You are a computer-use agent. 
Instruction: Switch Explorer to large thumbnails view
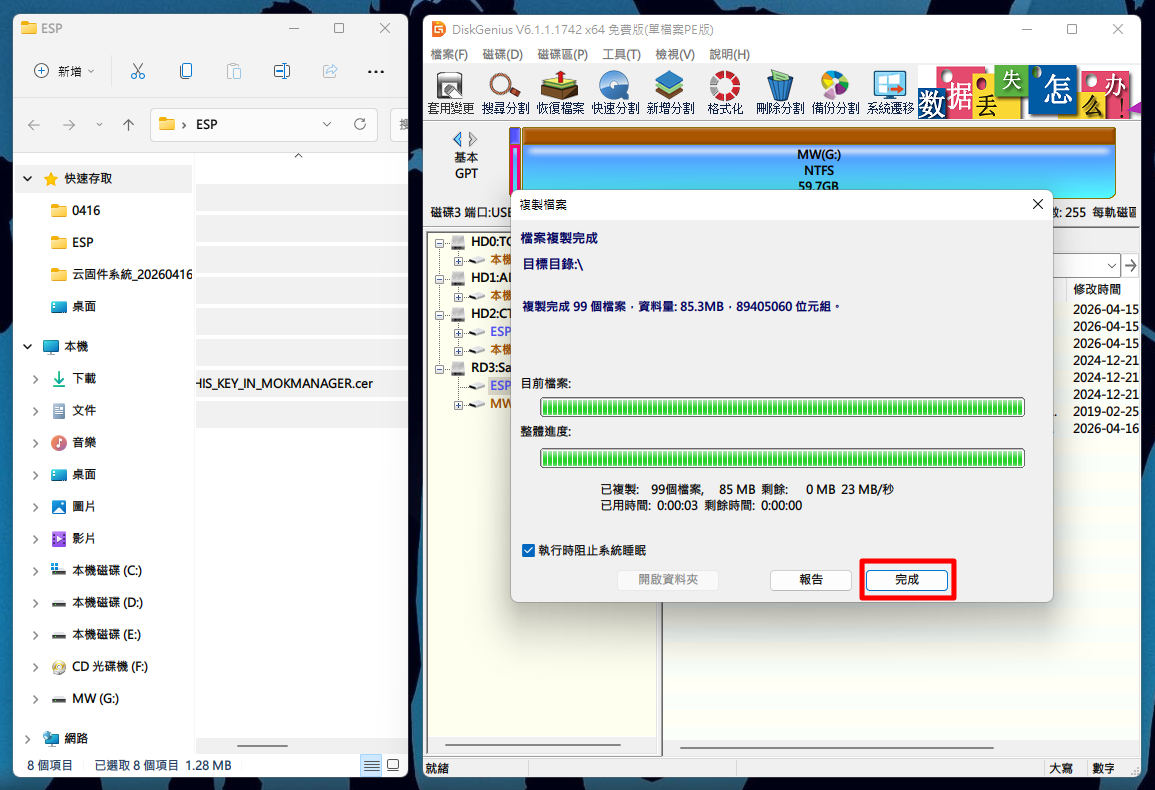click(393, 766)
